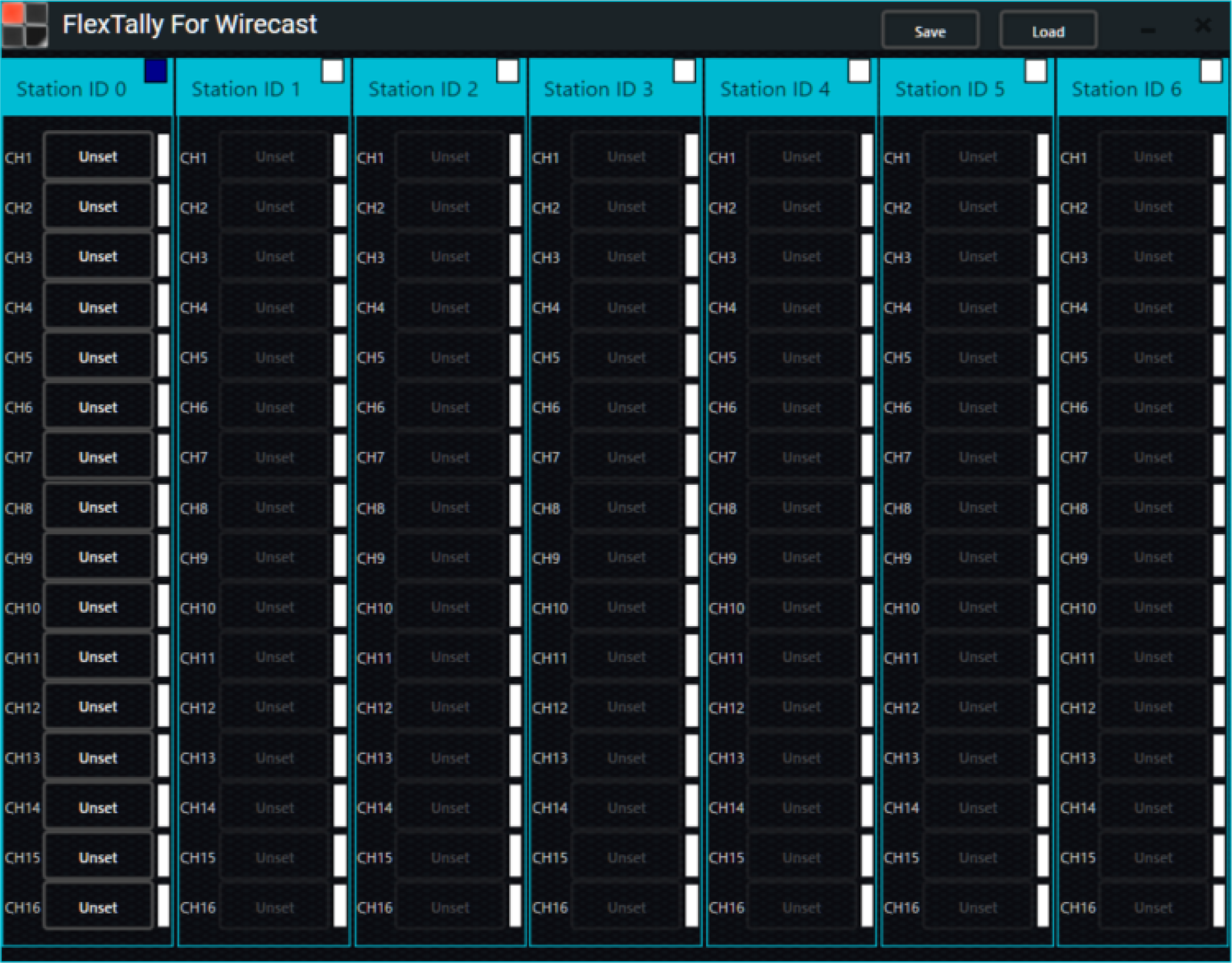1232x963 pixels.
Task: Click the color indicator next to CH1 on Station ID 0
Action: click(x=163, y=156)
